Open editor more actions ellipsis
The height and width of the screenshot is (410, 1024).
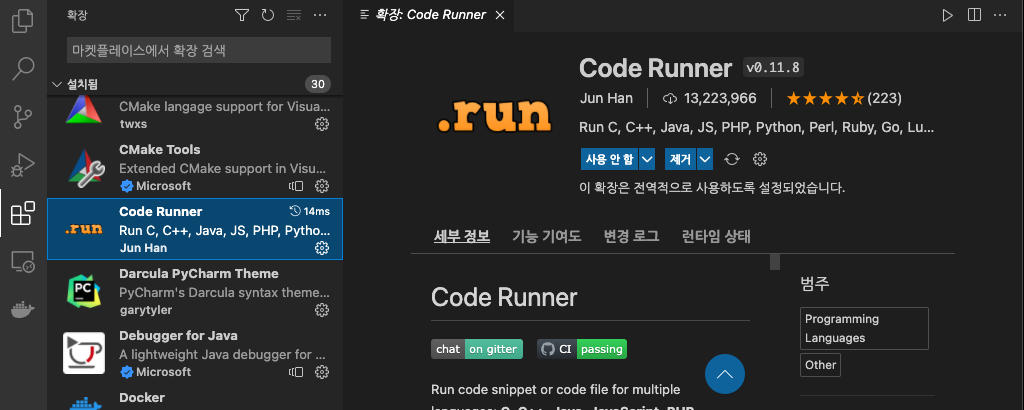click(x=1000, y=15)
